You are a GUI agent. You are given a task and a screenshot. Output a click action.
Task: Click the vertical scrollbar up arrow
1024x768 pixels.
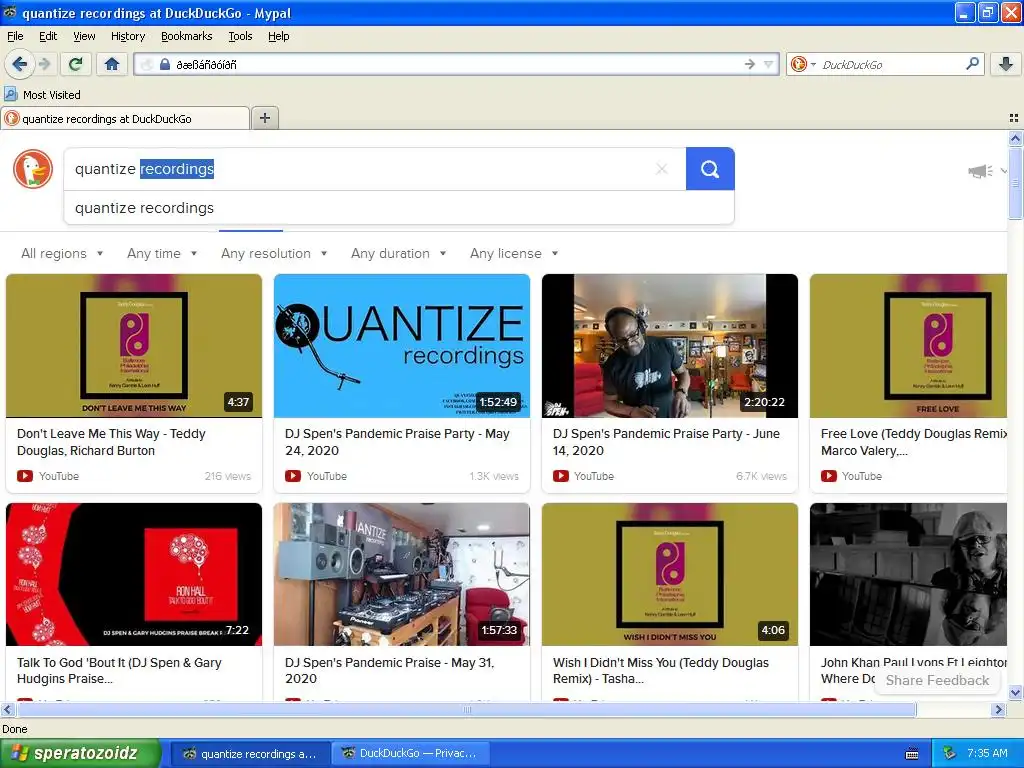click(x=1015, y=138)
